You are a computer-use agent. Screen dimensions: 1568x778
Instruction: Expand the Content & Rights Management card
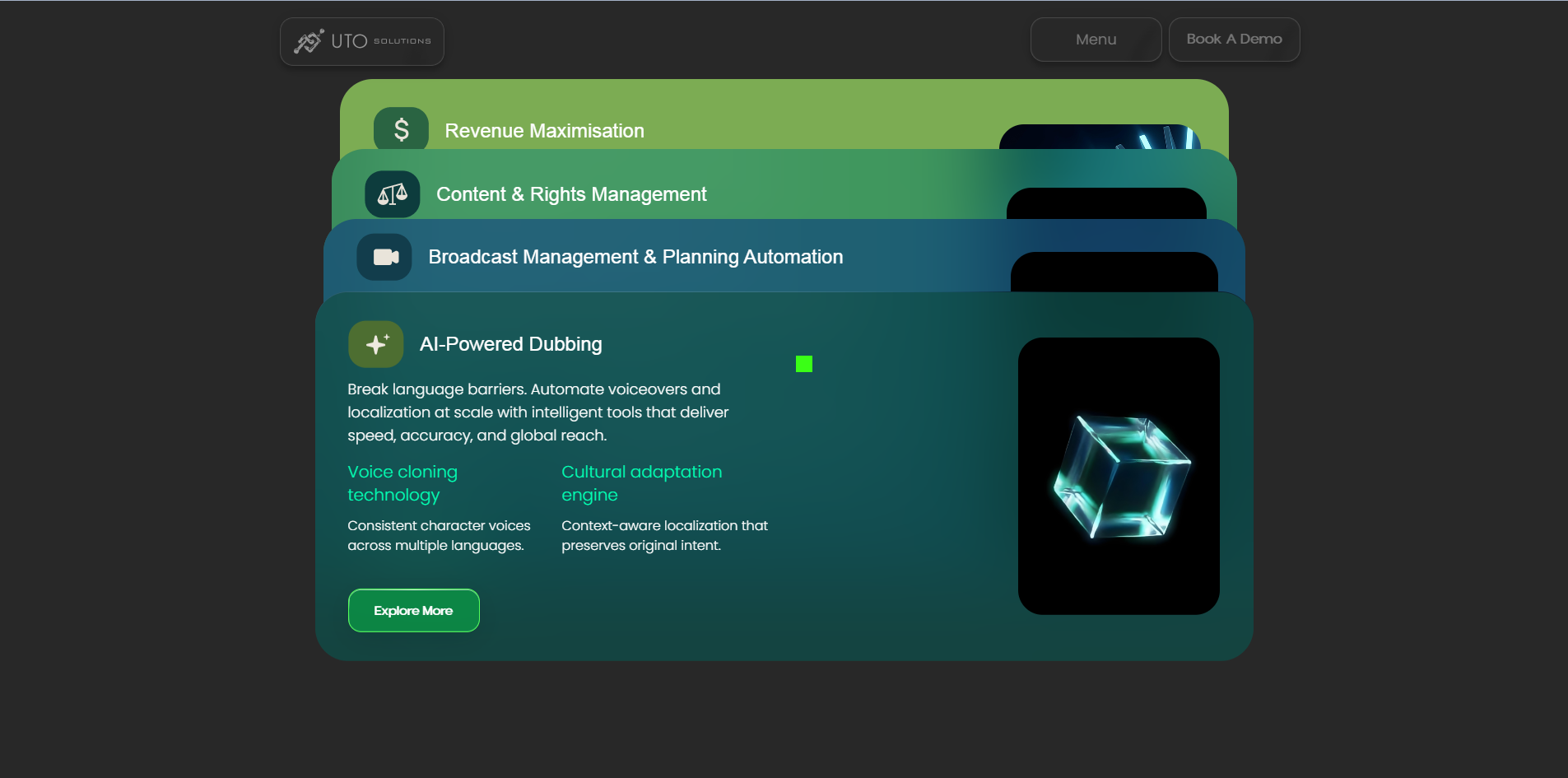571,194
